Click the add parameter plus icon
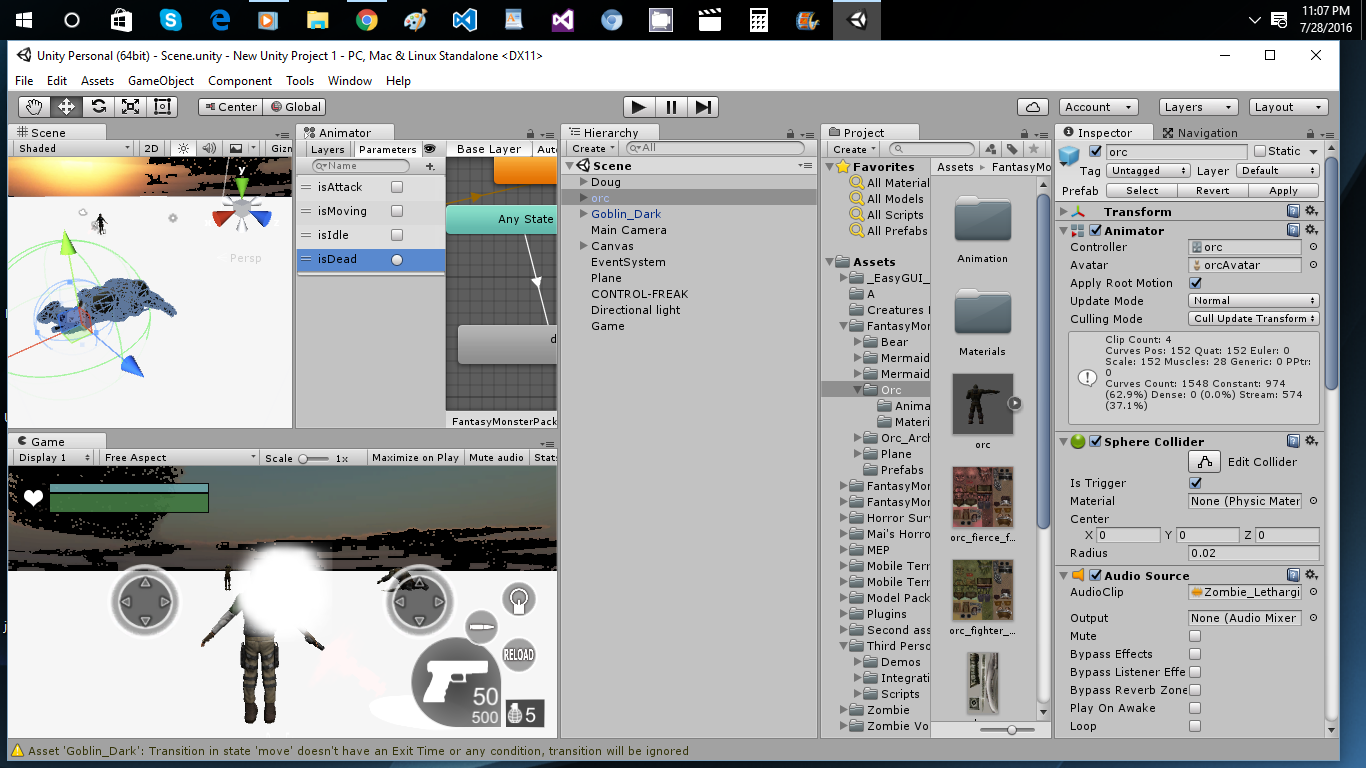1366x768 pixels. point(430,167)
